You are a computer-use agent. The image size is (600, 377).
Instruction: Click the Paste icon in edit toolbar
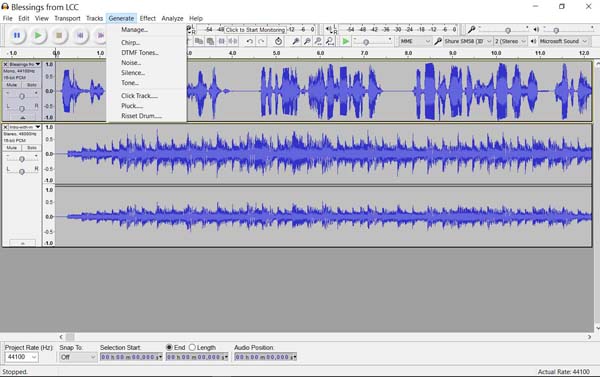[210, 41]
